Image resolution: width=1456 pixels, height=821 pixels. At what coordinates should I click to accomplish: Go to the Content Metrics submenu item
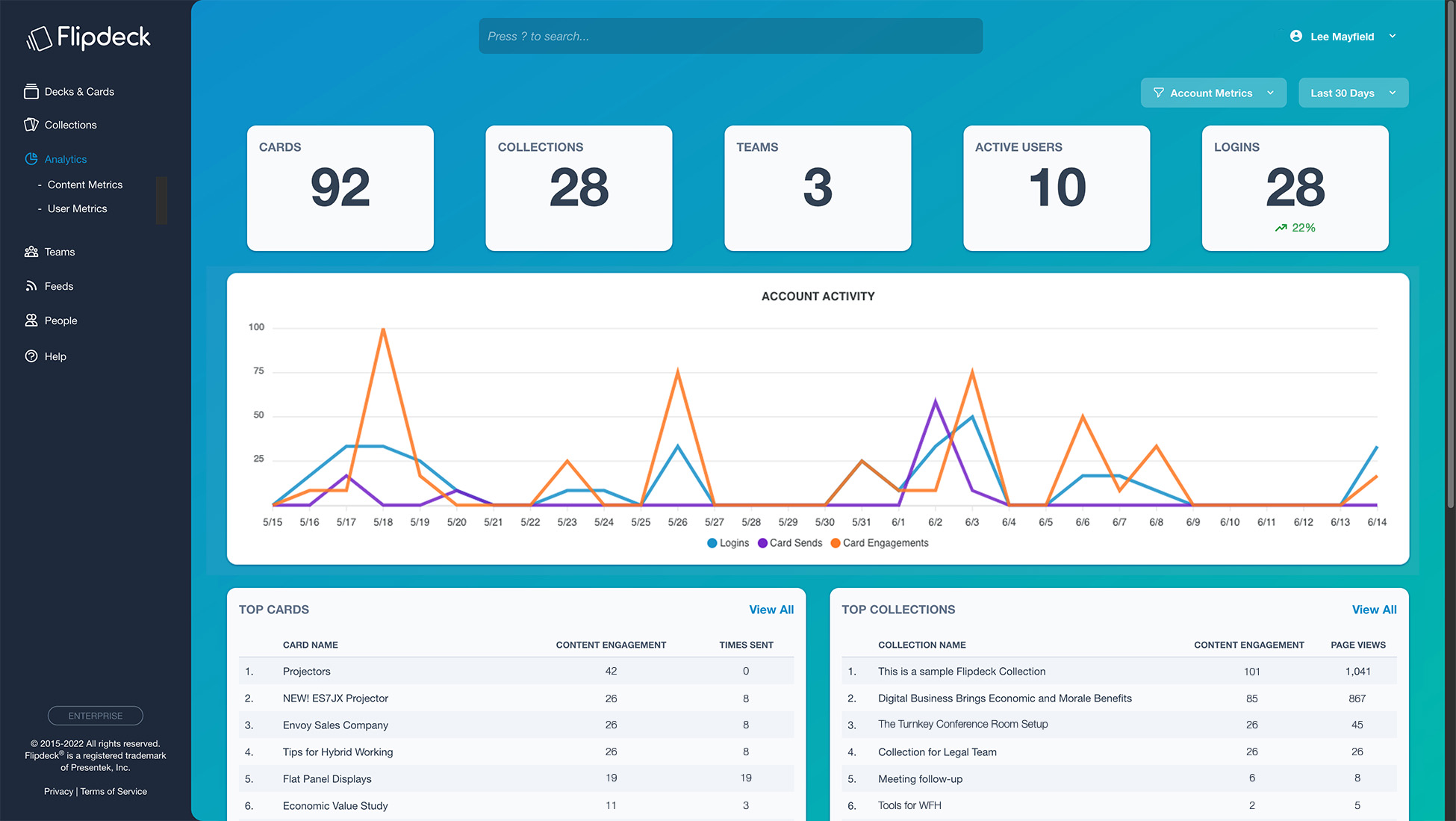pos(84,185)
